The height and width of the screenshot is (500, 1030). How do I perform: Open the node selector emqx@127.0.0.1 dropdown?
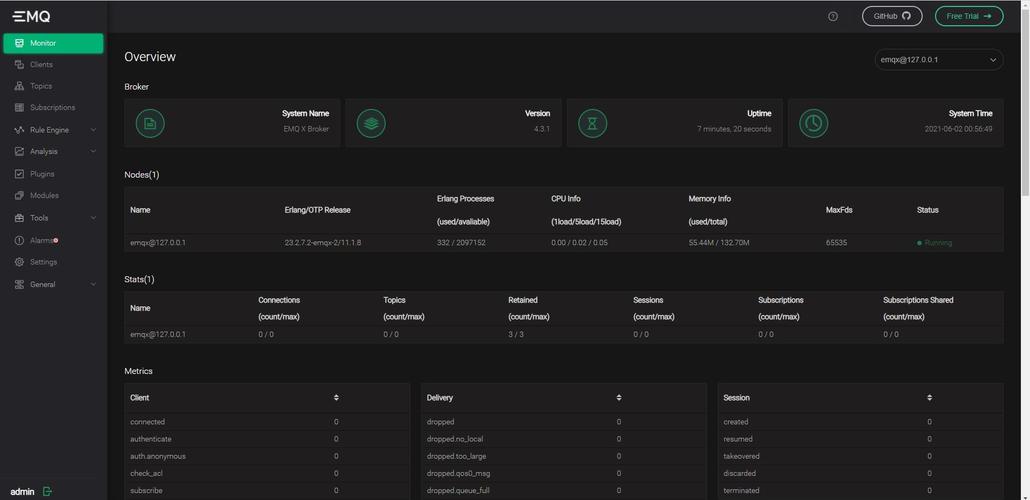tap(939, 60)
